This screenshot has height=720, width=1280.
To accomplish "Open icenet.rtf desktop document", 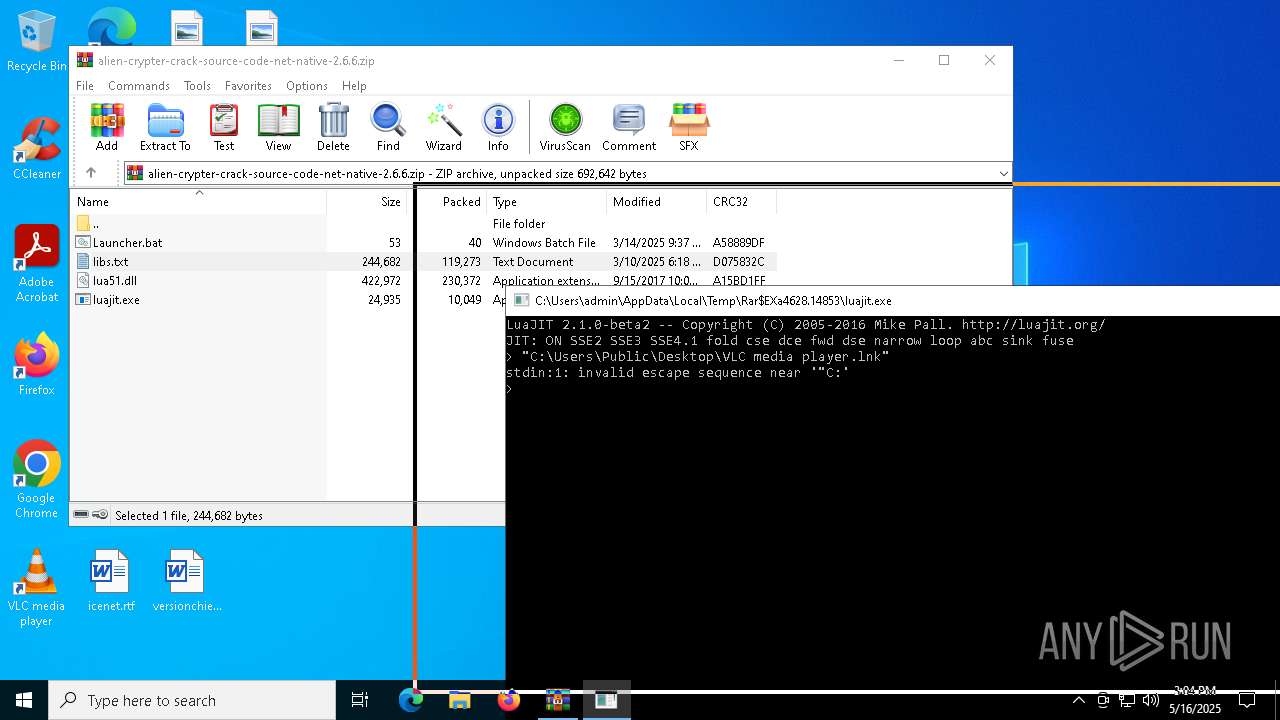I will click(110, 581).
